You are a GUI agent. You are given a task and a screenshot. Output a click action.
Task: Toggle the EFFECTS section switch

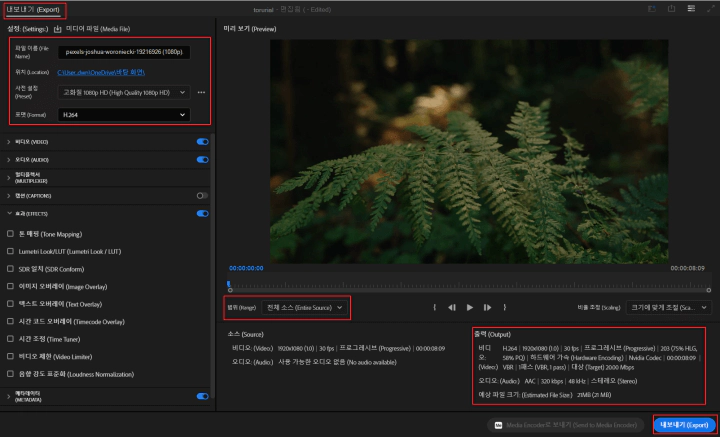click(202, 213)
